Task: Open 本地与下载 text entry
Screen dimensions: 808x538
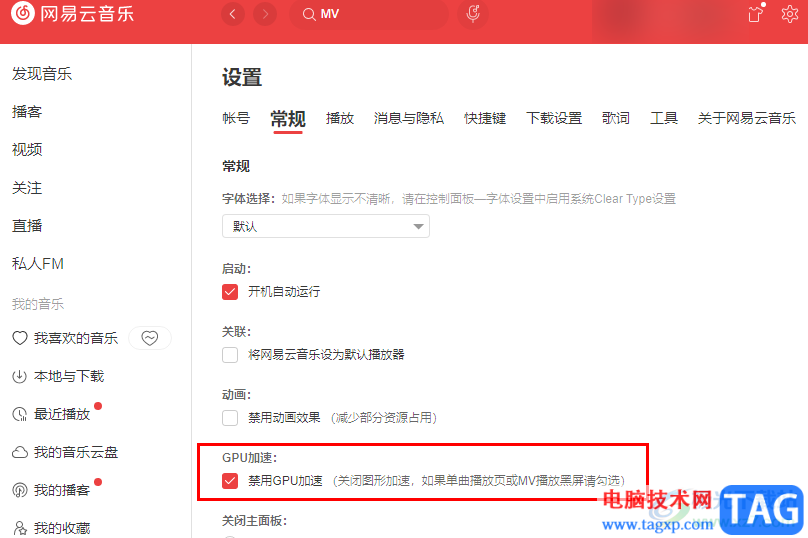Action: pyautogui.click(x=69, y=376)
